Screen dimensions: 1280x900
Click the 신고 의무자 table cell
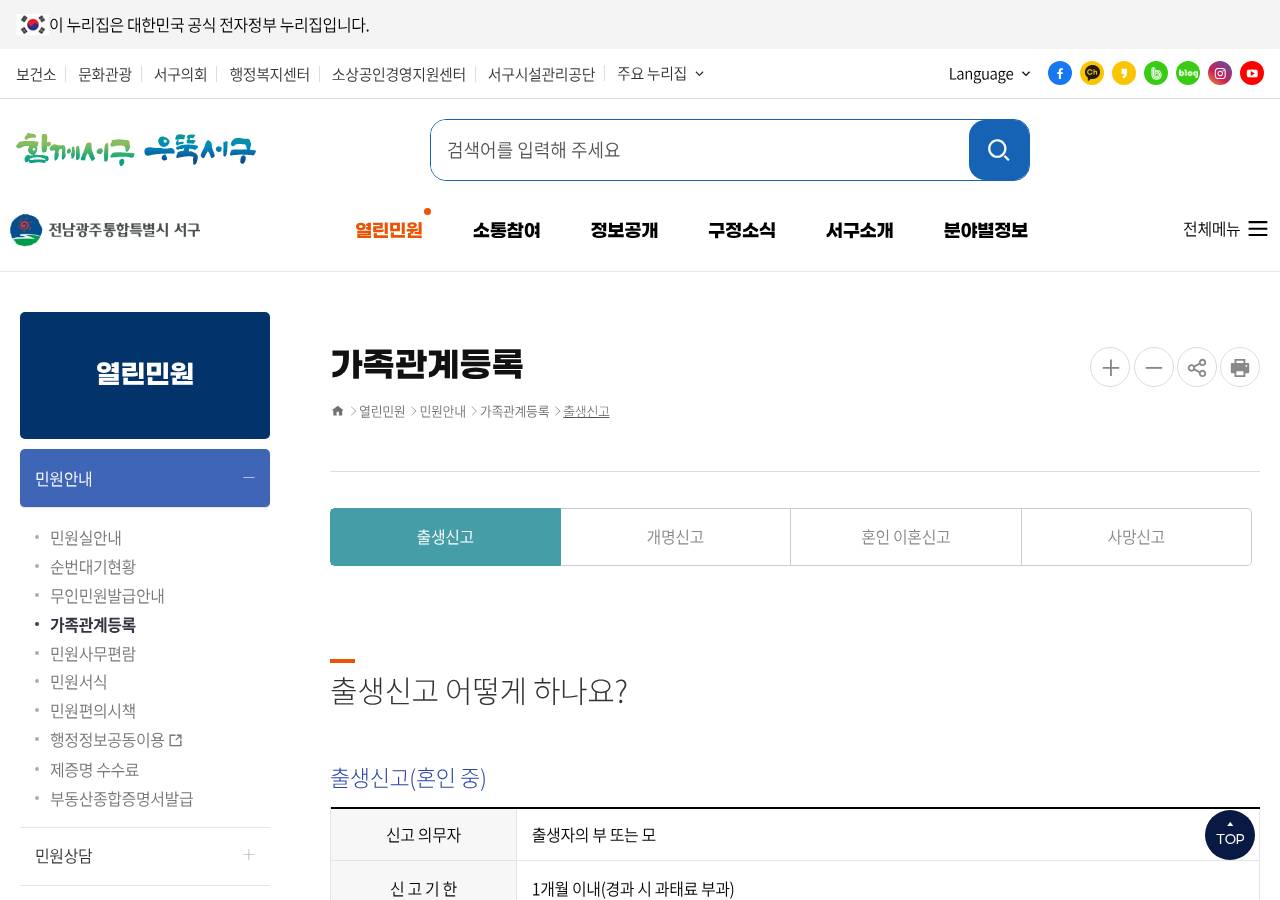point(424,834)
